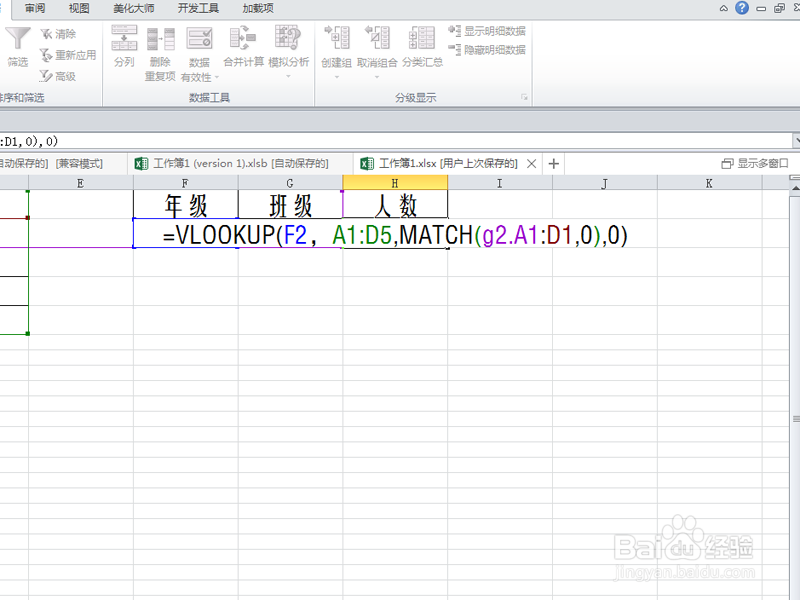Expand the Create Group dropdown arrow
Image resolution: width=800 pixels, height=600 pixels.
click(337, 77)
